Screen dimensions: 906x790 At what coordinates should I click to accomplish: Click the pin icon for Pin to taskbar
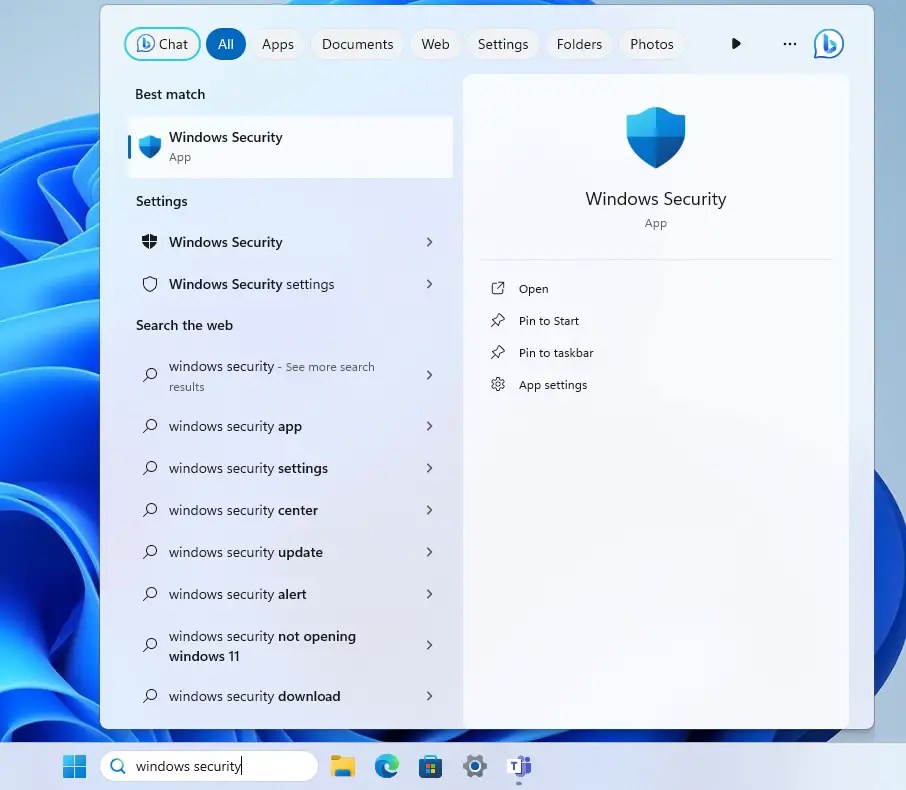tap(497, 352)
